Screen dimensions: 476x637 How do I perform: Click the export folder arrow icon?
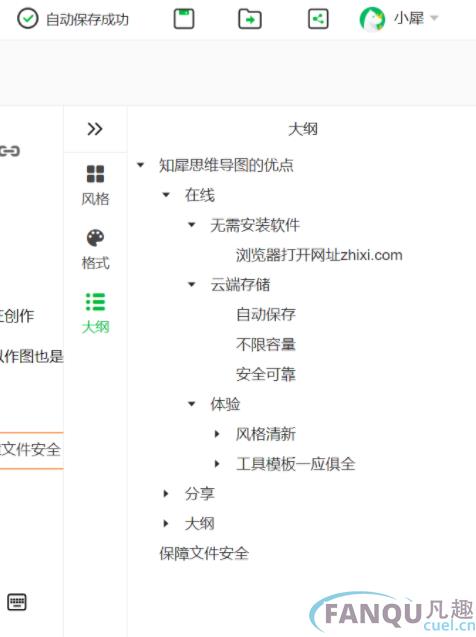(250, 19)
